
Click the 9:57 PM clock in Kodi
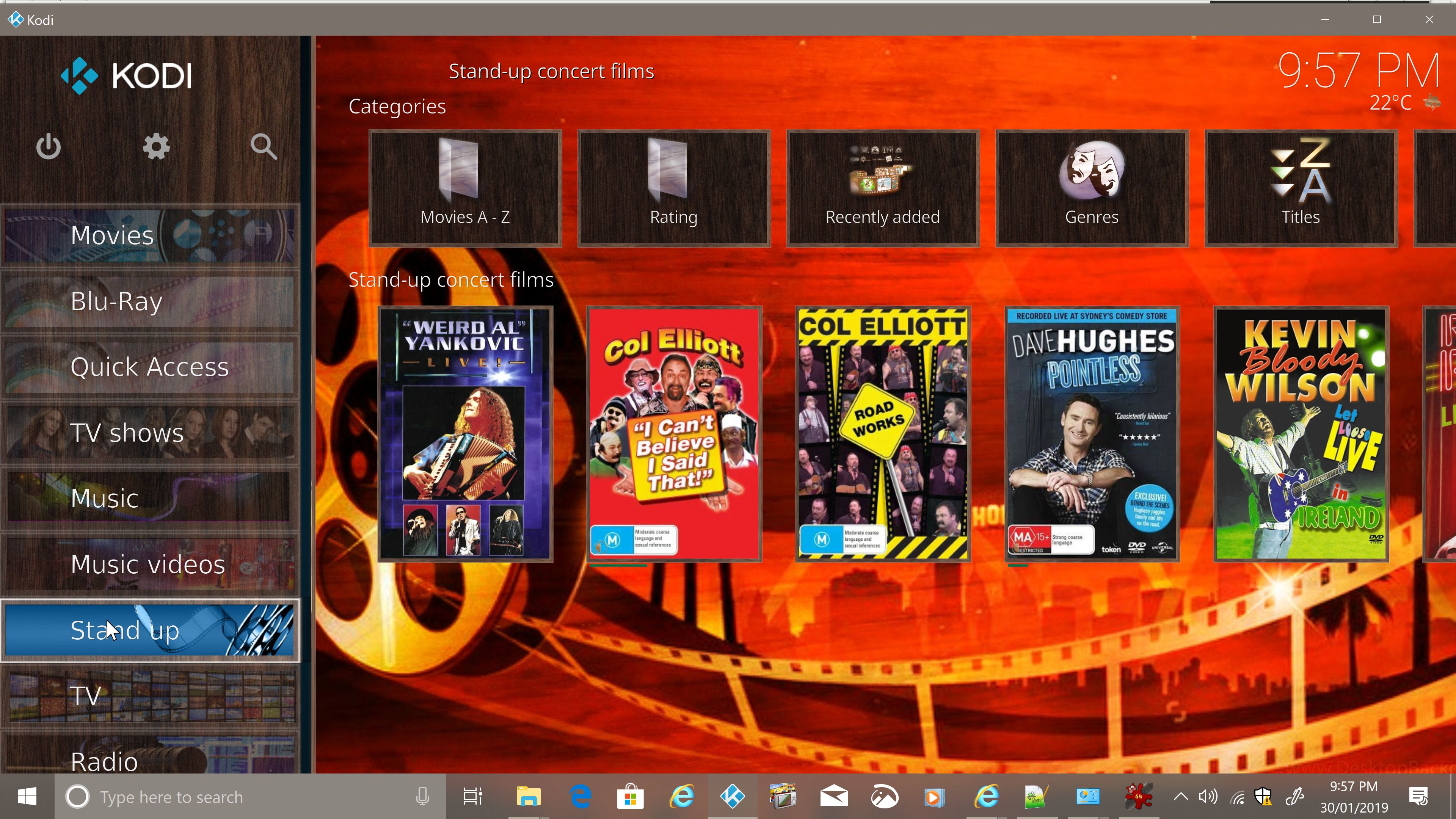(x=1359, y=71)
